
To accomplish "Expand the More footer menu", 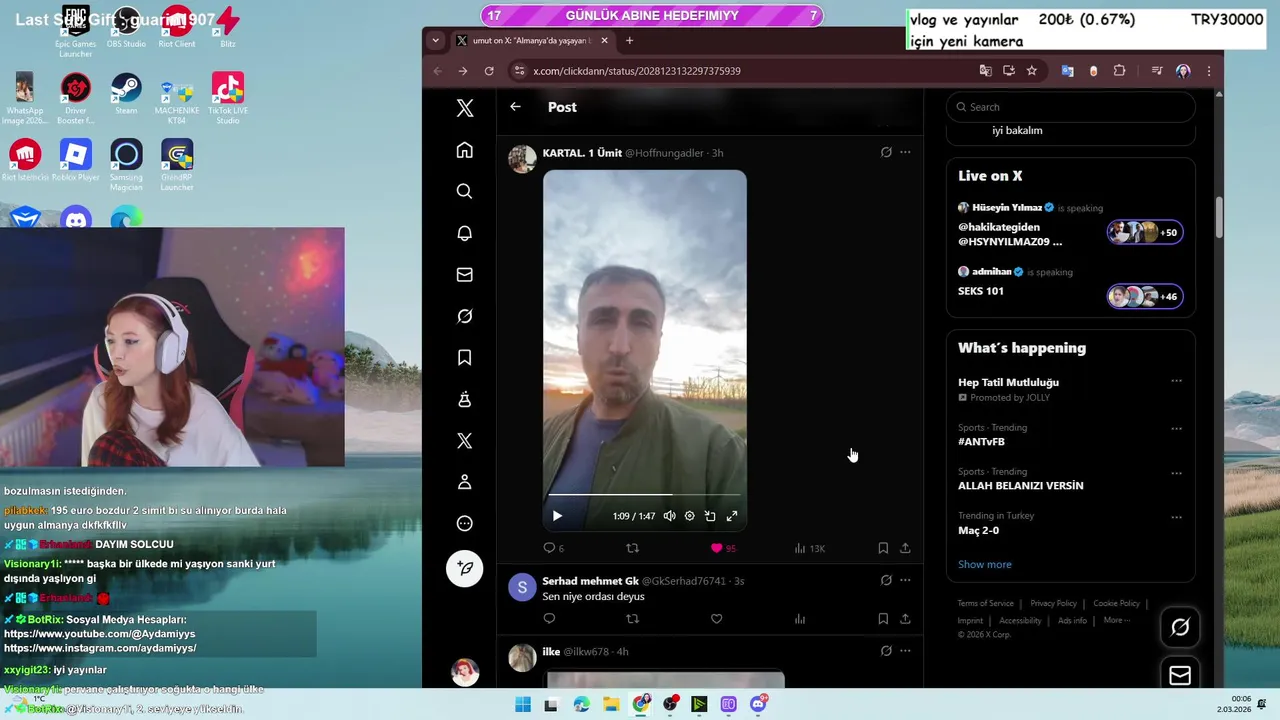I will (1116, 620).
